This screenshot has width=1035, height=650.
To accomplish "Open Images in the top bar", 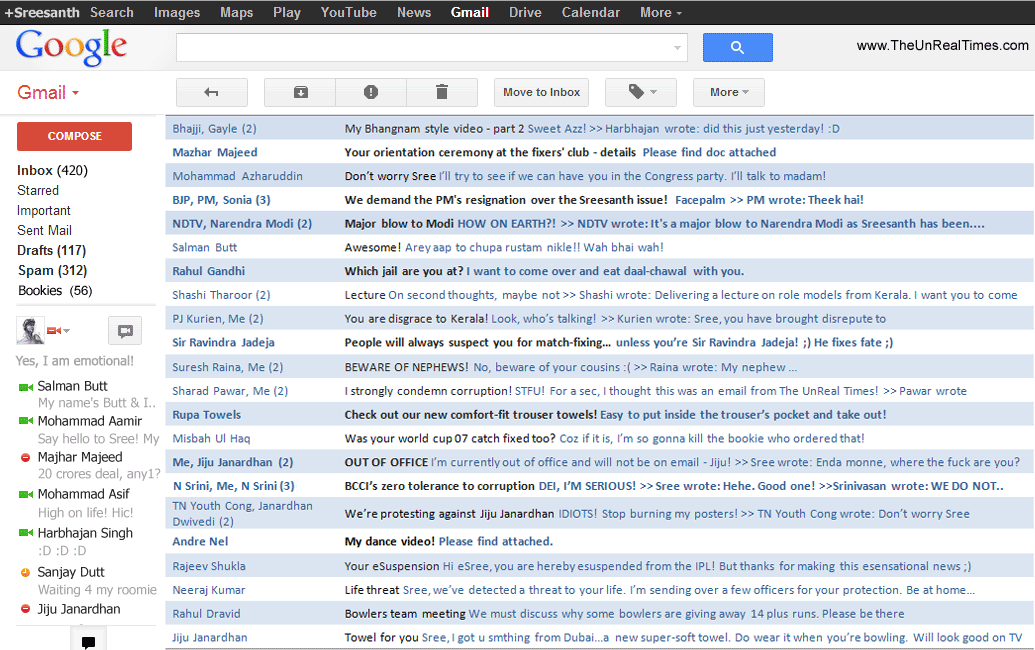I will 177,13.
